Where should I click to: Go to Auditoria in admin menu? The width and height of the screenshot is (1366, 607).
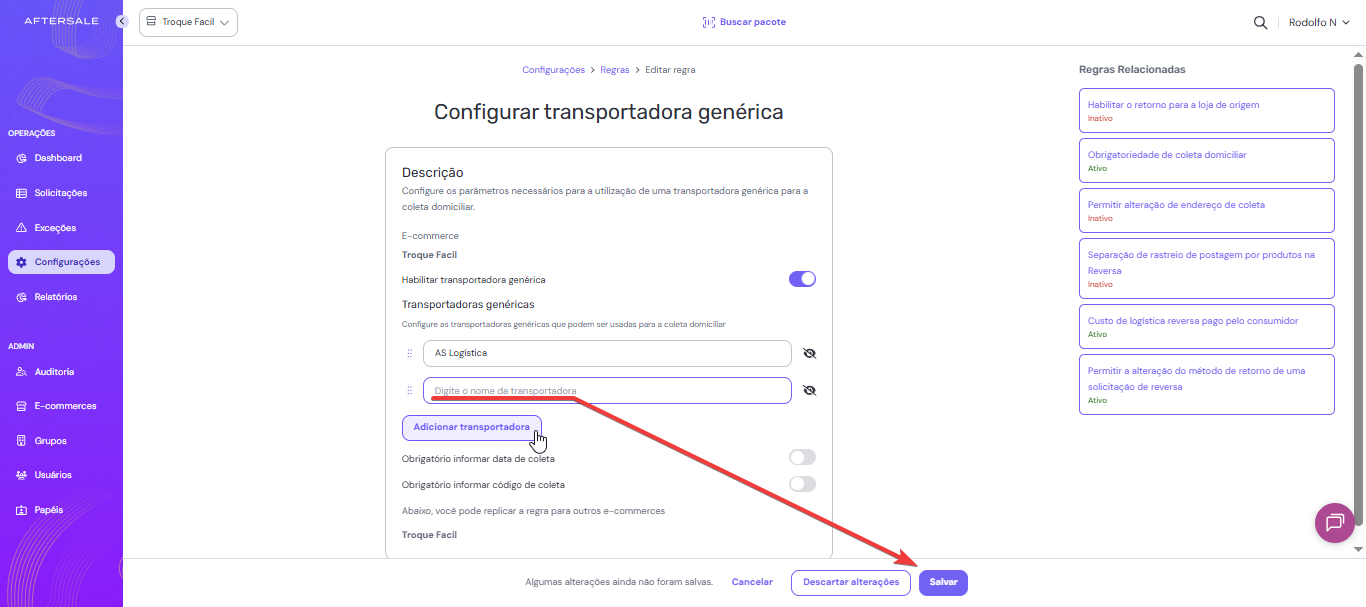pos(54,372)
